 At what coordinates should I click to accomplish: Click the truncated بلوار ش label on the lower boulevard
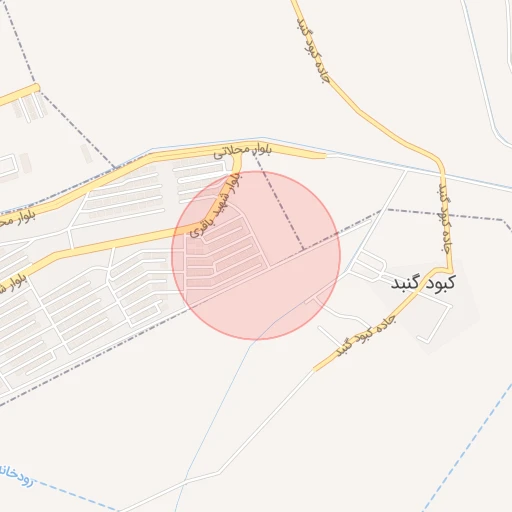click(13, 283)
